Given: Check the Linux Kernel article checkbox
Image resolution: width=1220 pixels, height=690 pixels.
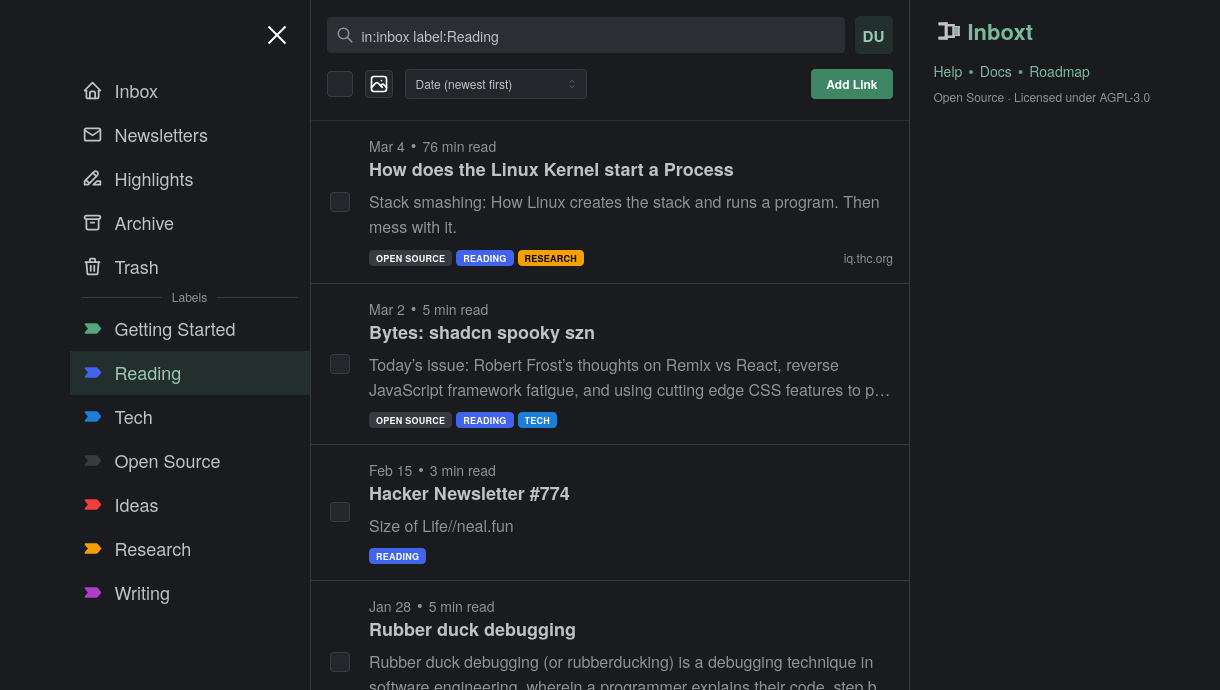Looking at the screenshot, I should 340,202.
